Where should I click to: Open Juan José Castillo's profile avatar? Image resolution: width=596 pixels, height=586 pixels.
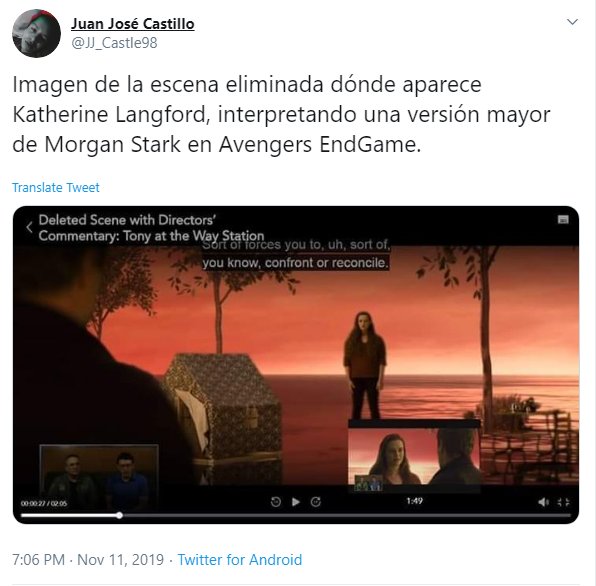36,33
